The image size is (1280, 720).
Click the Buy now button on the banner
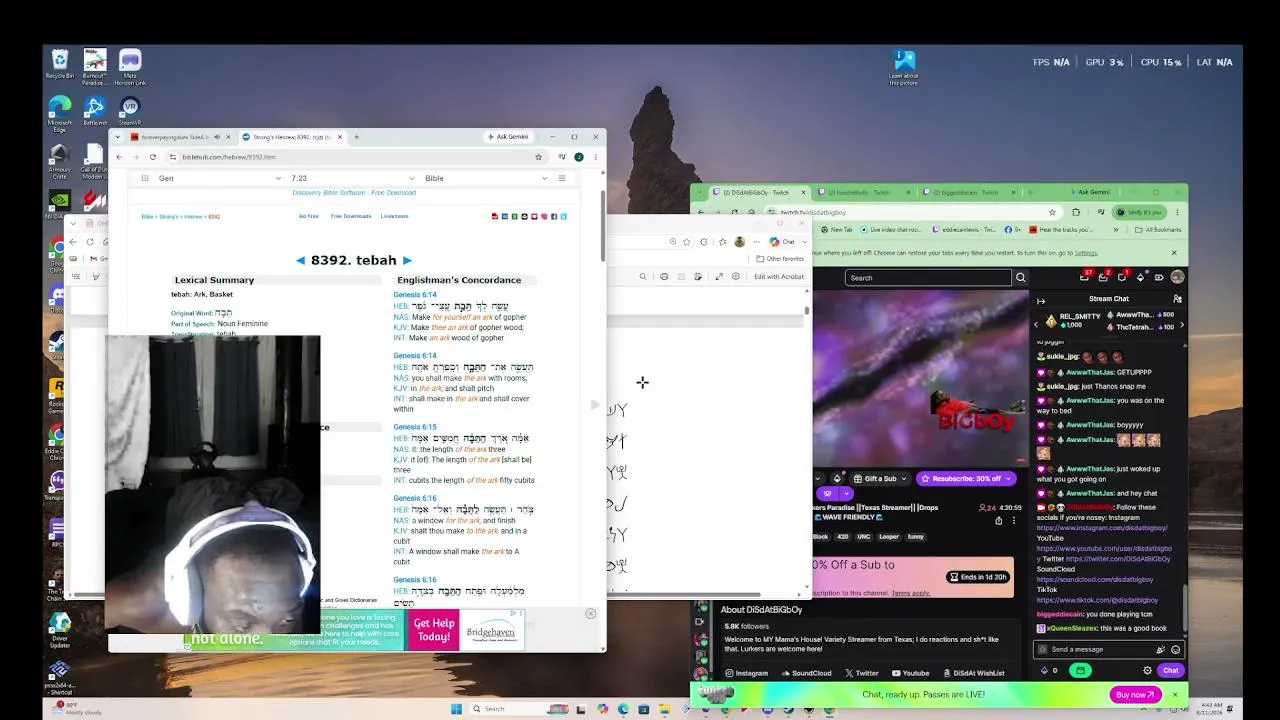(1136, 695)
